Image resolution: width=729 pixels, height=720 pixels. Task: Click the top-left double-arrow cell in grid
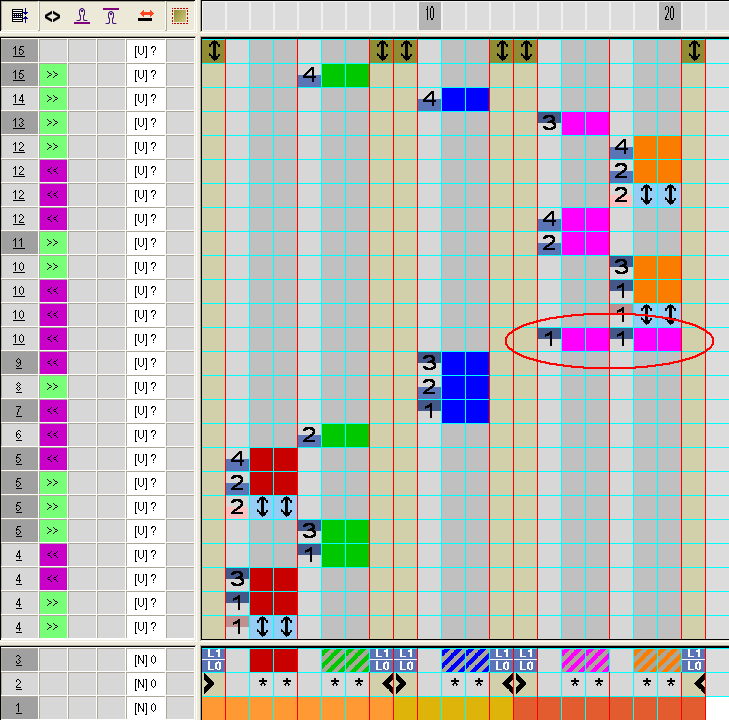[x=213, y=51]
